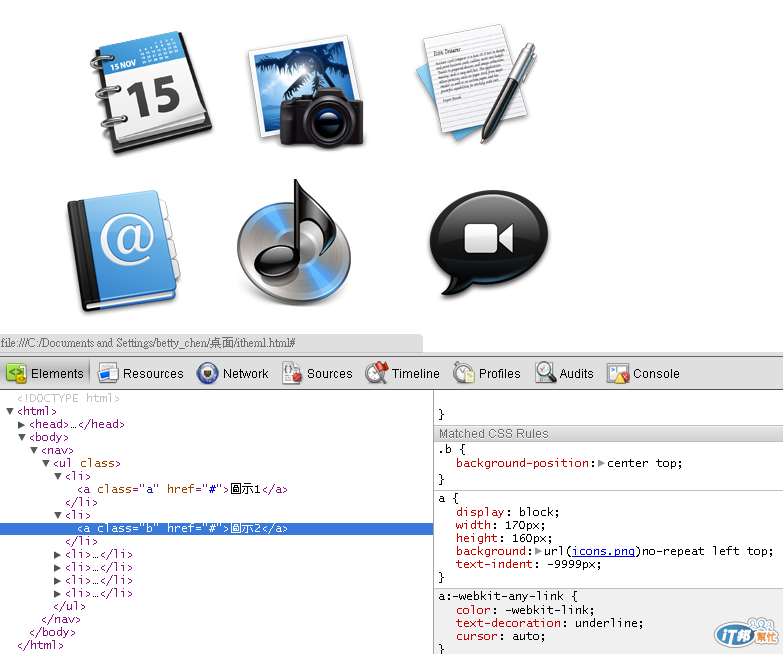The width and height of the screenshot is (783, 654).
Task: Click the document with pen icon
Action: pyautogui.click(x=476, y=83)
